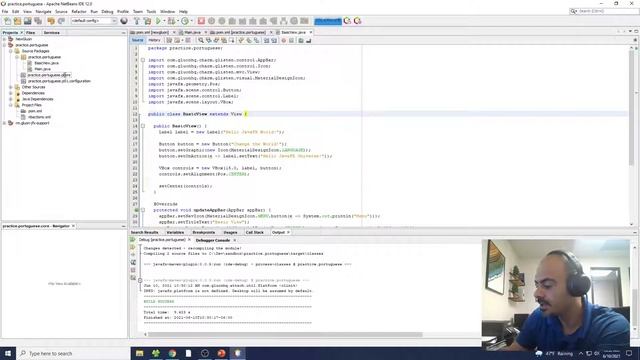Click the New Project toolbar icon
This screenshot has width=640, height=360.
click(x=18, y=21)
